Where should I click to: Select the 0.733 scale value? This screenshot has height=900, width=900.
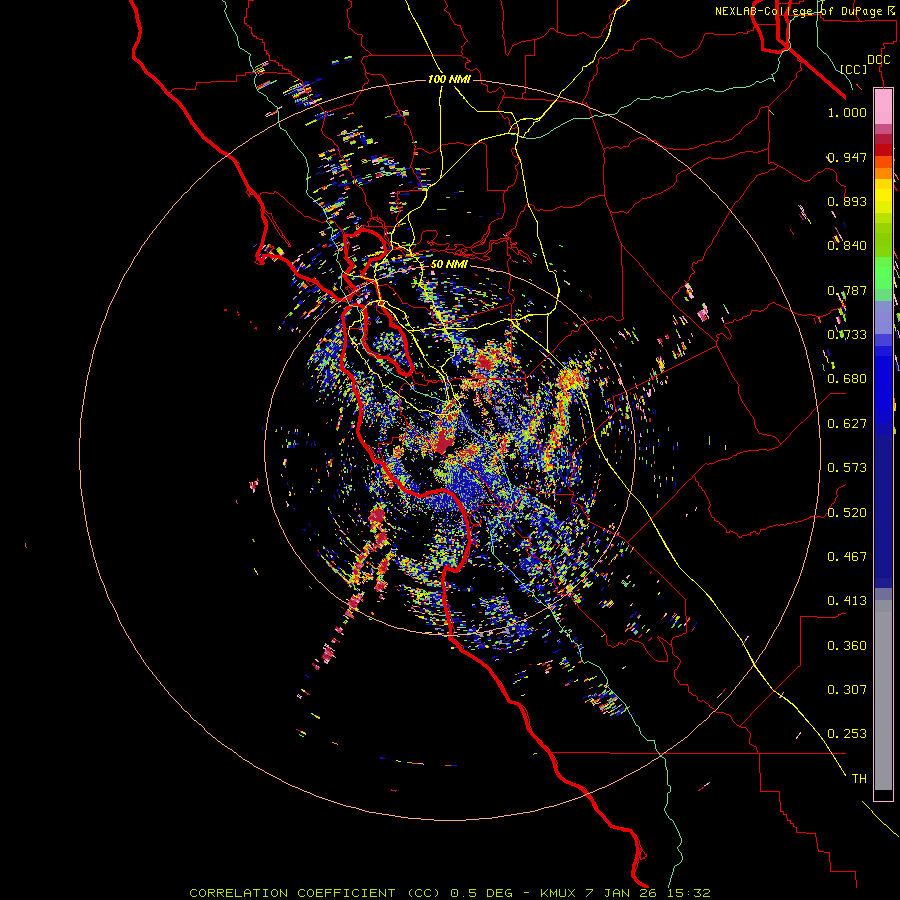point(847,335)
